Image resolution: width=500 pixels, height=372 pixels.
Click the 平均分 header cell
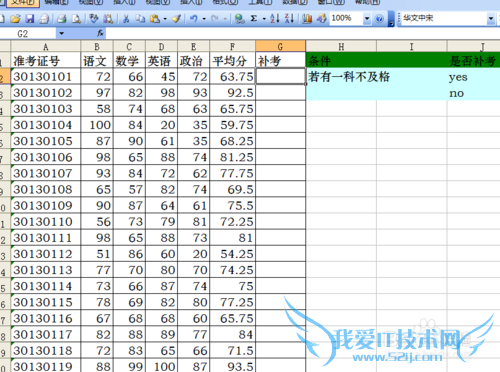[233, 60]
